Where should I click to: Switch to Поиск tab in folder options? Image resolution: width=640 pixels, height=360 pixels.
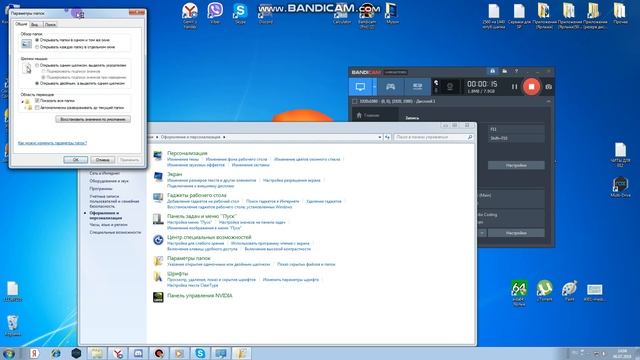click(x=50, y=24)
